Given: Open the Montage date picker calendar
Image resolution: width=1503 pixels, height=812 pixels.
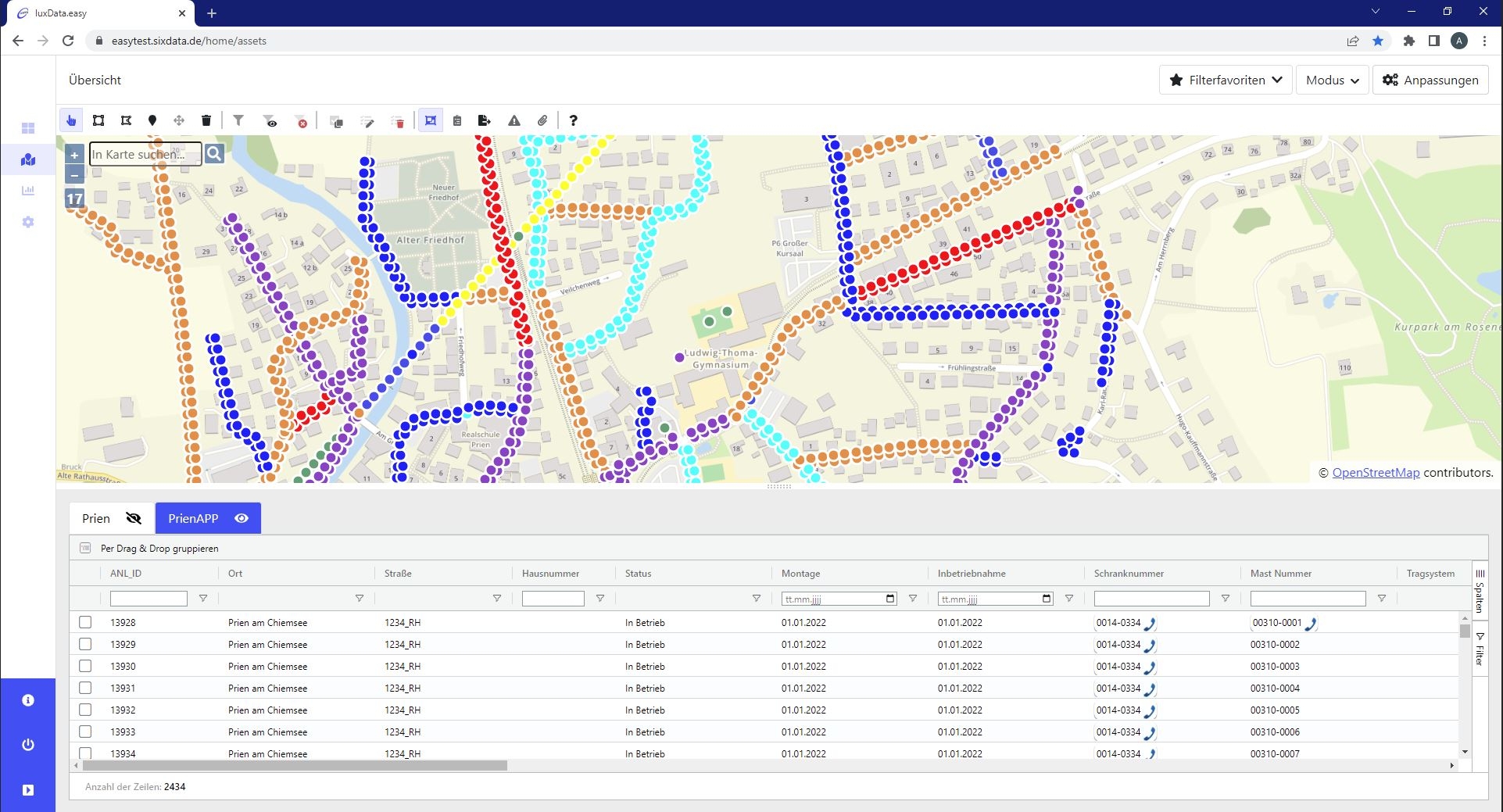Looking at the screenshot, I should point(890,599).
